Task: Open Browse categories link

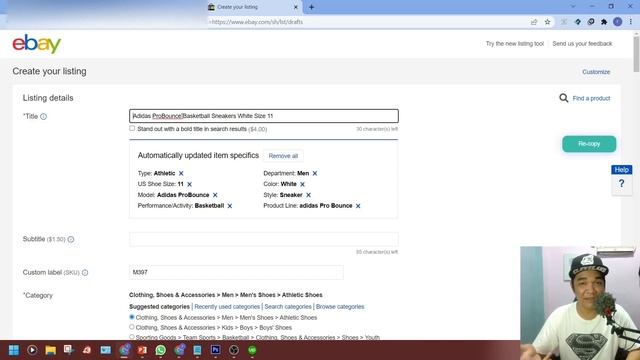Action: click(x=340, y=307)
